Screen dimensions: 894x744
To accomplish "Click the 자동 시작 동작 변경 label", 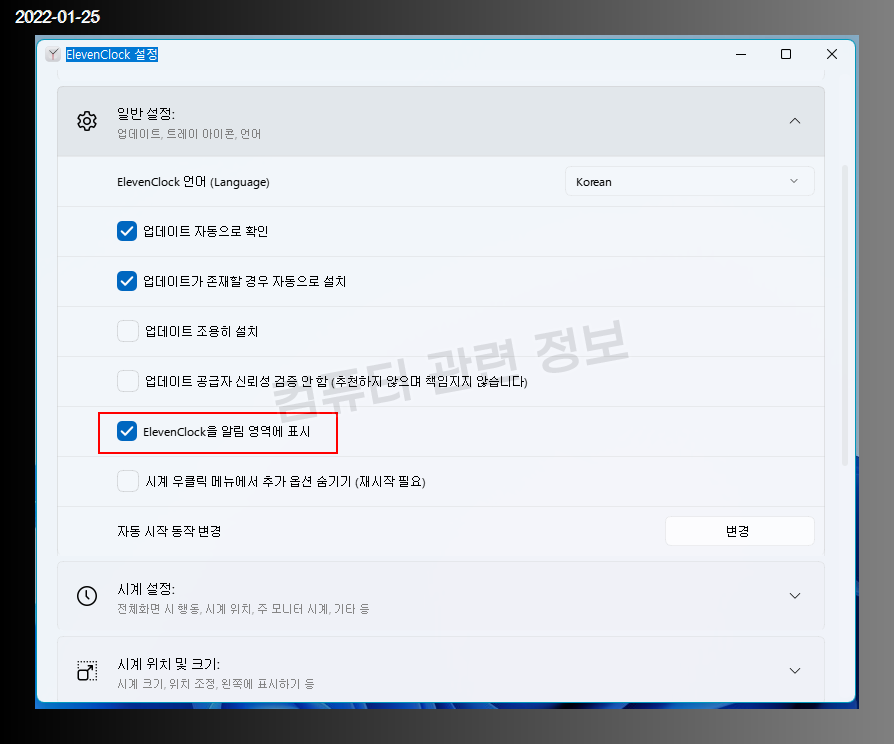I will pyautogui.click(x=169, y=531).
